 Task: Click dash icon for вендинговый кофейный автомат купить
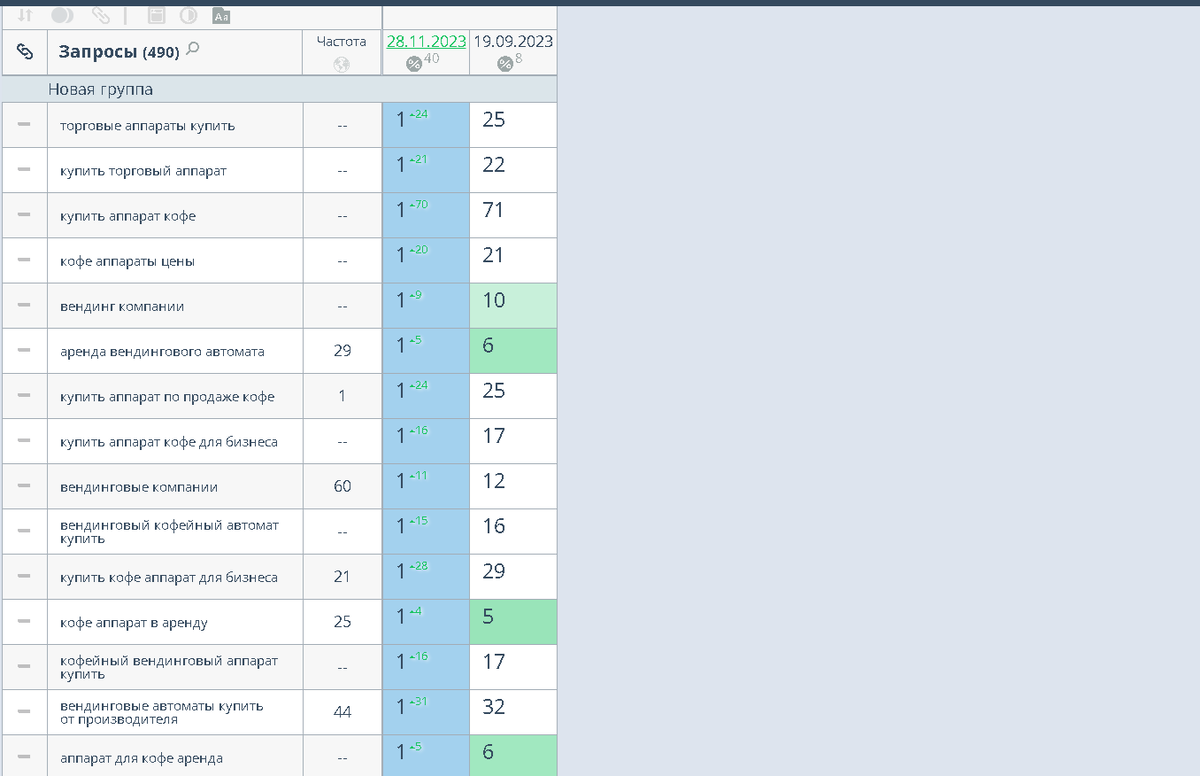coord(24,531)
